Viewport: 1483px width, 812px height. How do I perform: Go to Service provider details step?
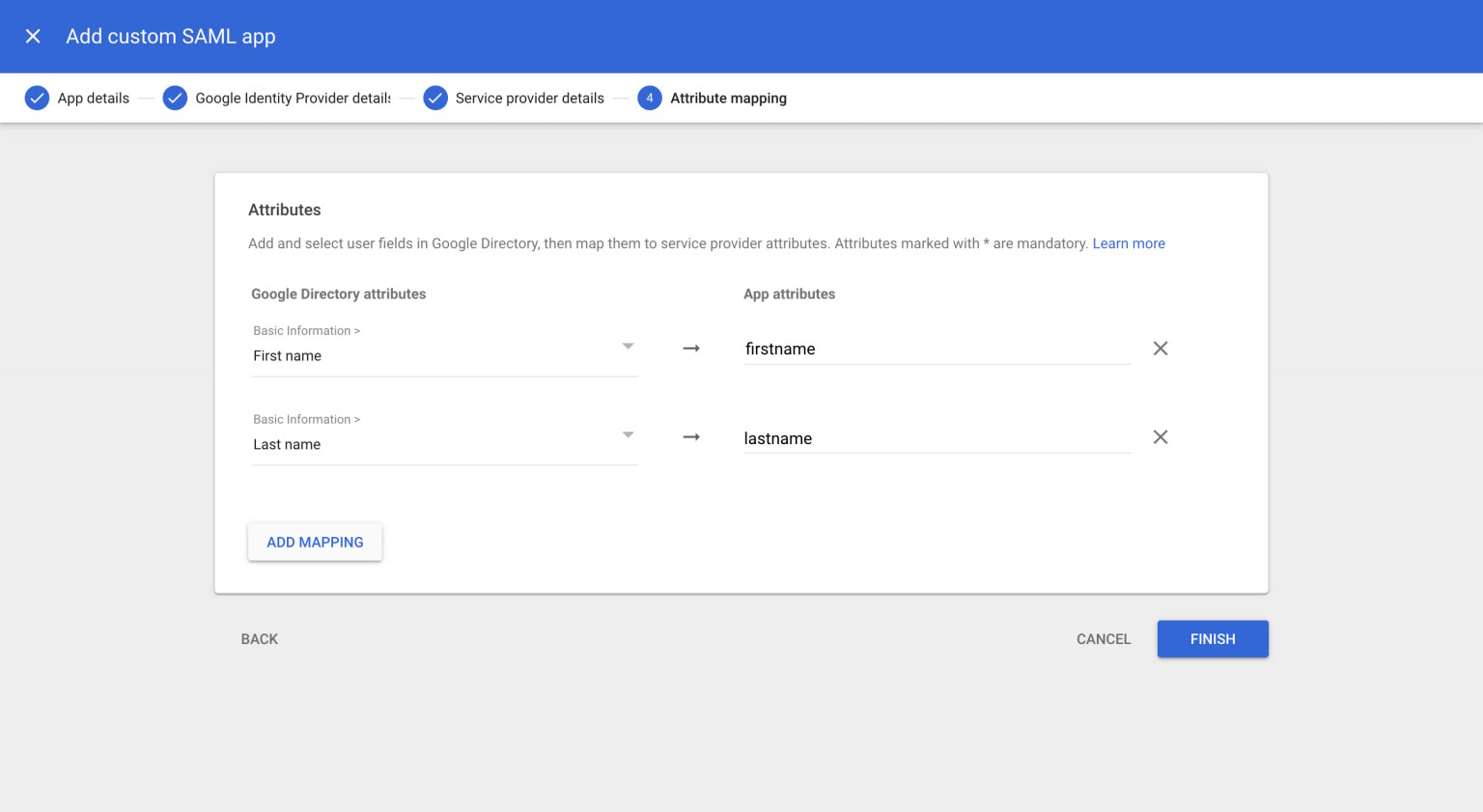point(529,98)
